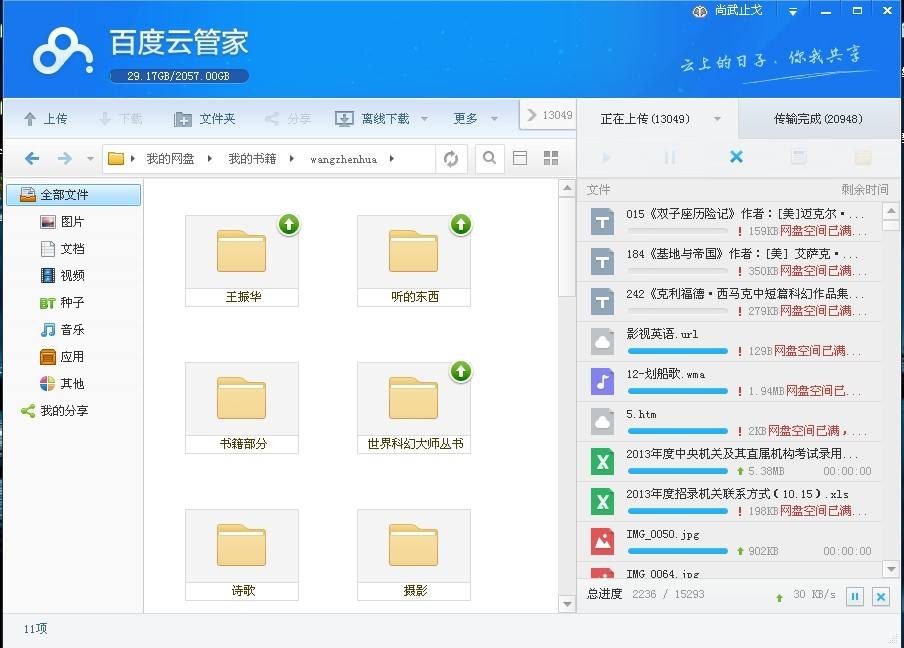Screen dimensions: 904x648
Task: Click file pane scrollbar up arrow
Action: (x=567, y=188)
